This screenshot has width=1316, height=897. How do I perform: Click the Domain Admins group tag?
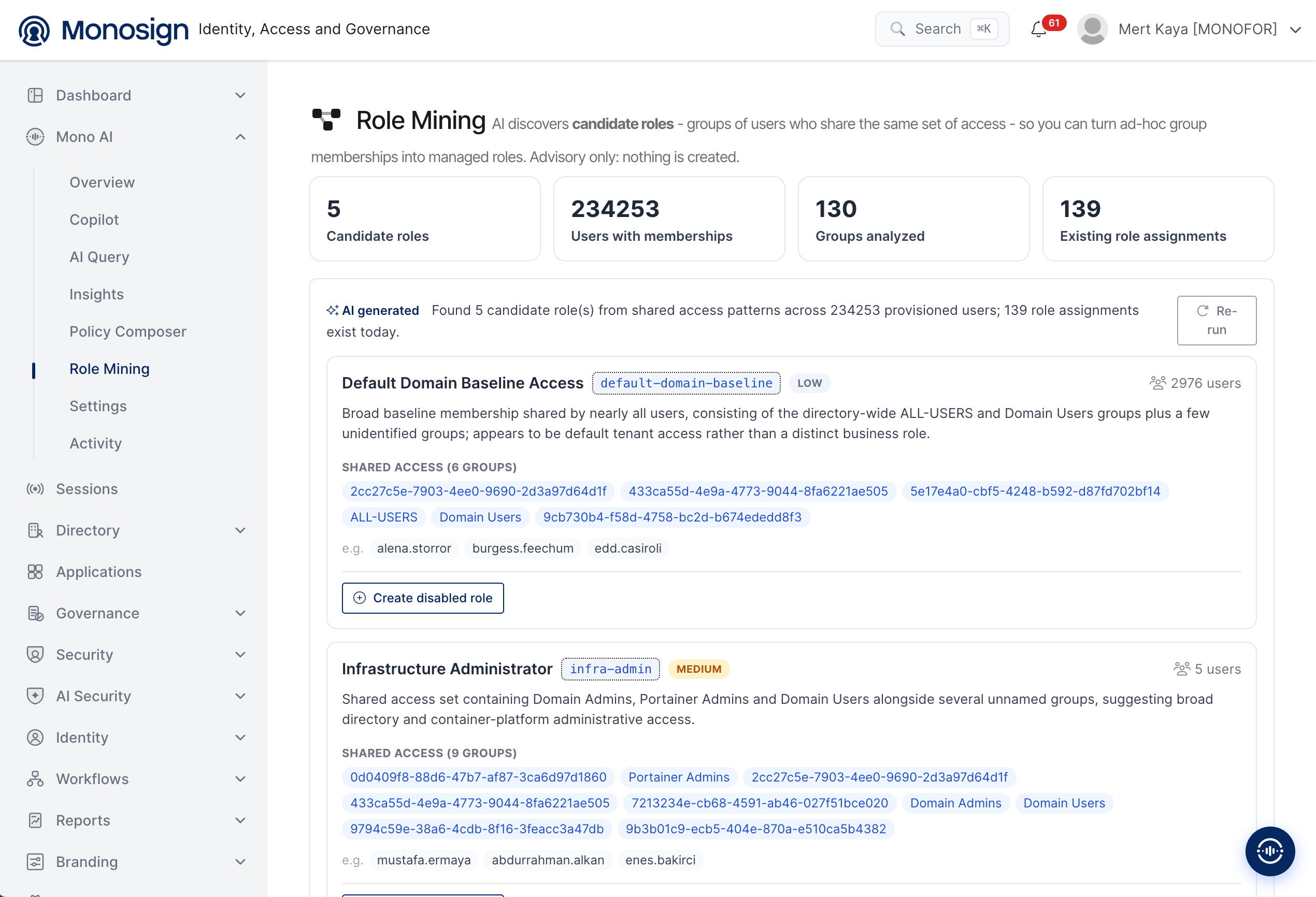coord(955,803)
